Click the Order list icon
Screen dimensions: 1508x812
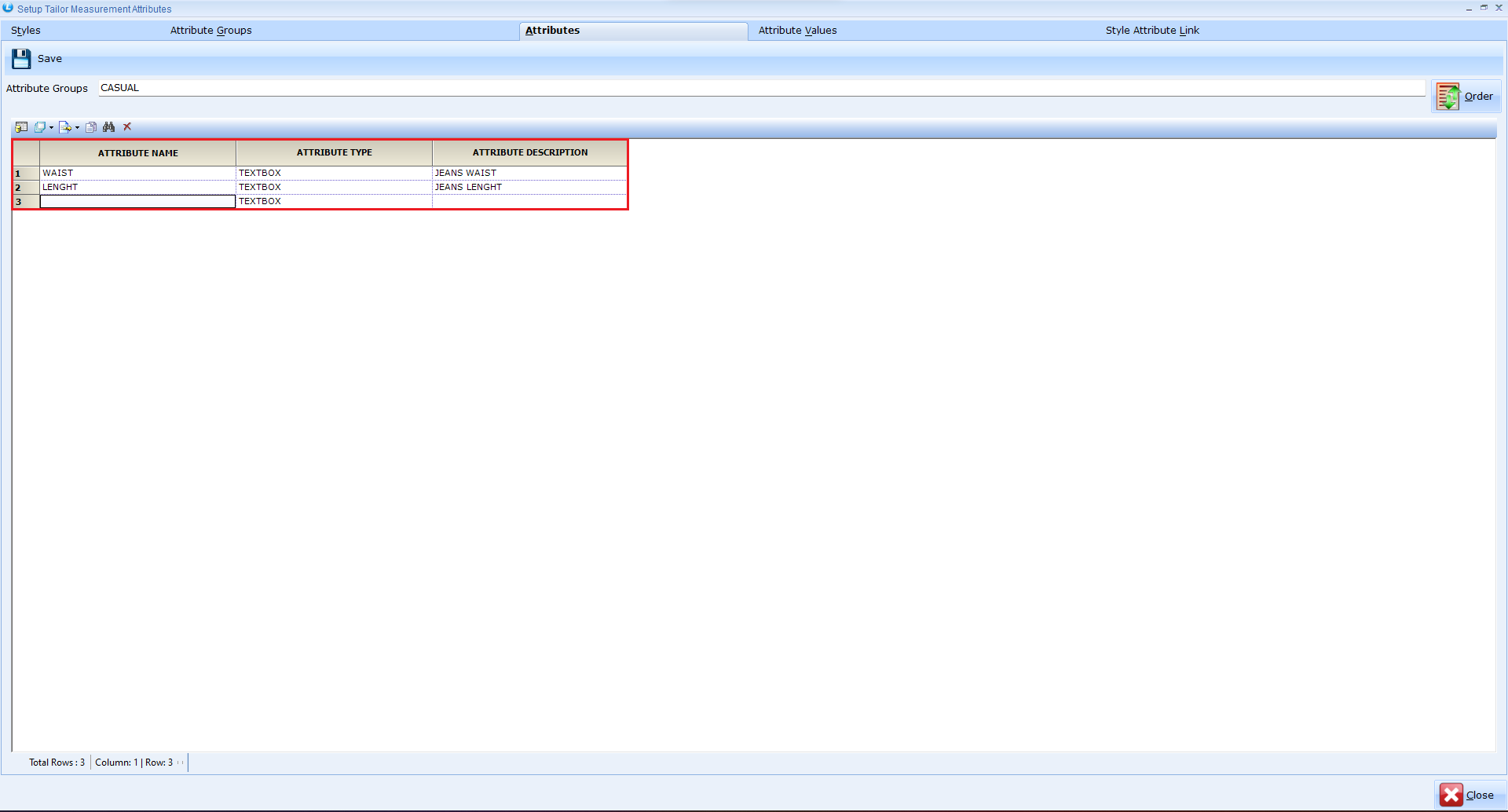coord(1448,97)
